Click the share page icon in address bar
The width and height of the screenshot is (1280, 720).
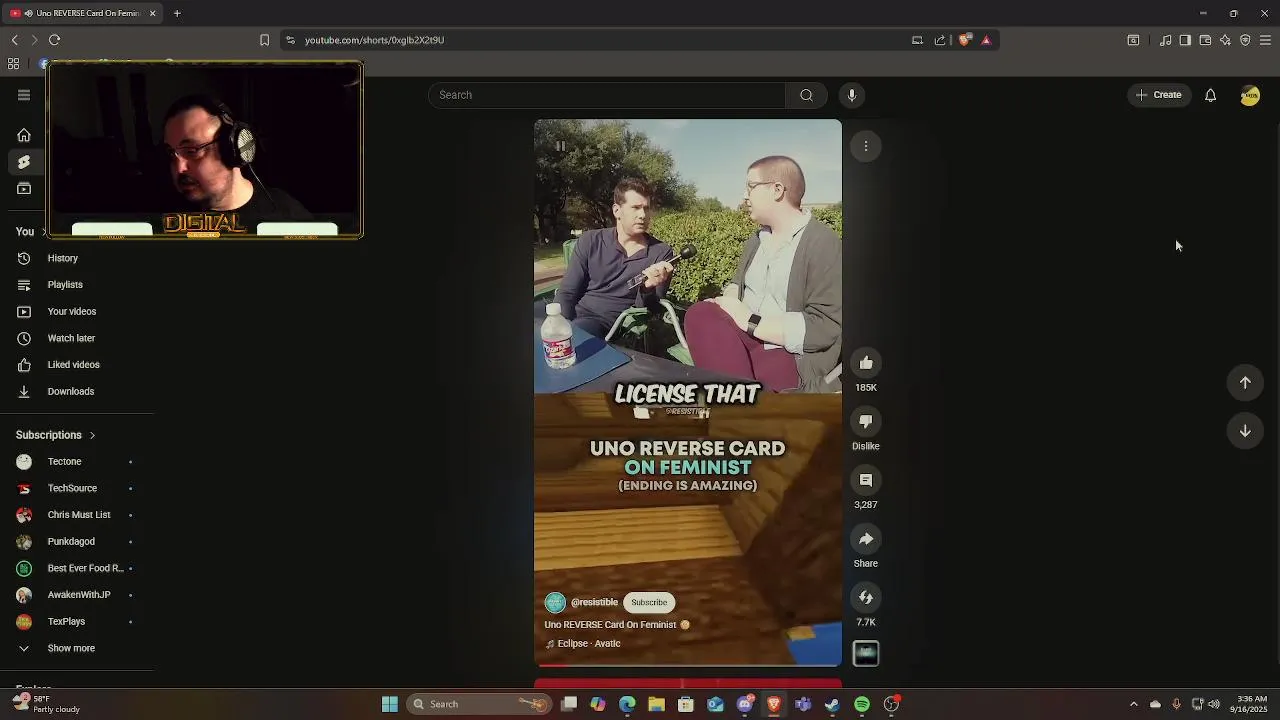click(940, 40)
